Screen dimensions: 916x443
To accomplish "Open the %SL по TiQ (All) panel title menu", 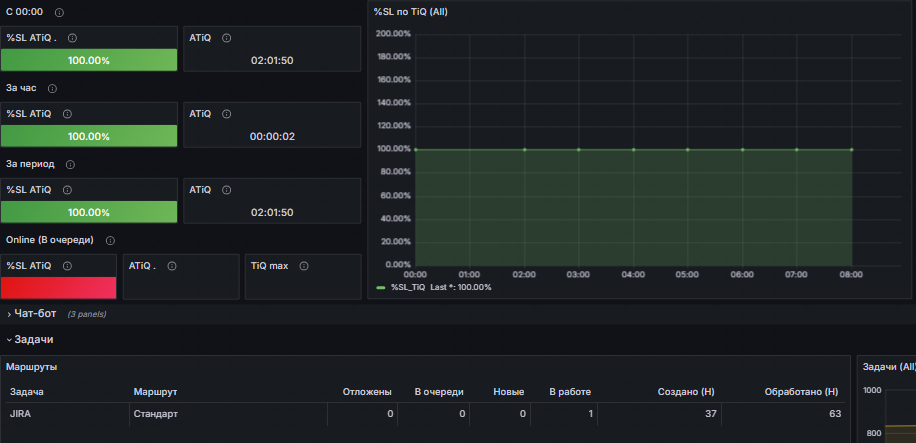I will coord(411,12).
